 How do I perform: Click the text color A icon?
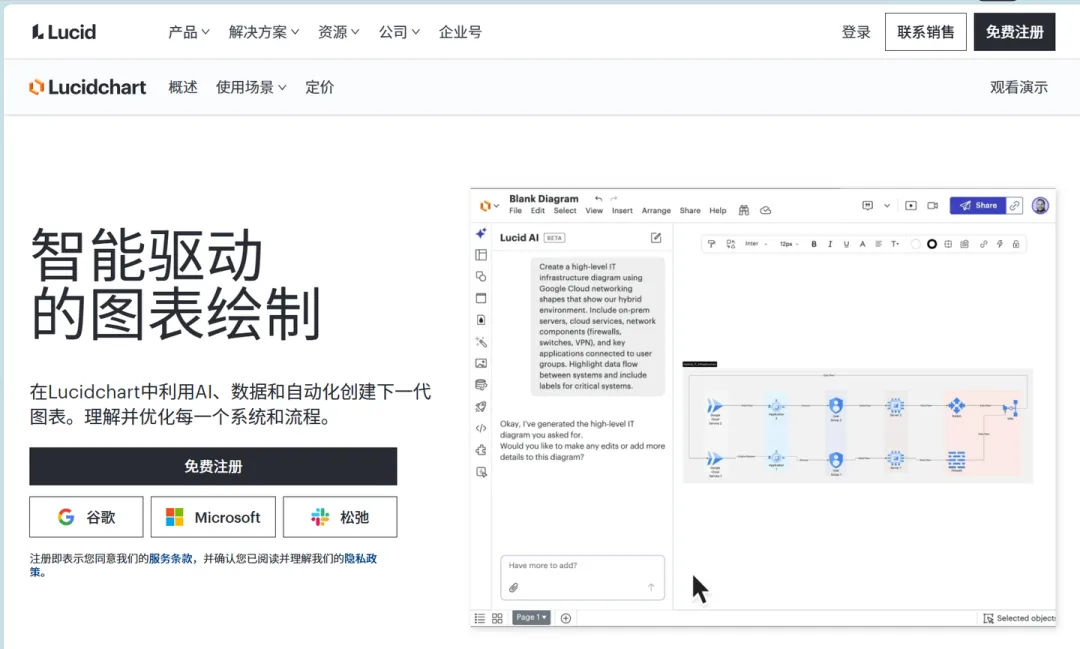[x=862, y=244]
